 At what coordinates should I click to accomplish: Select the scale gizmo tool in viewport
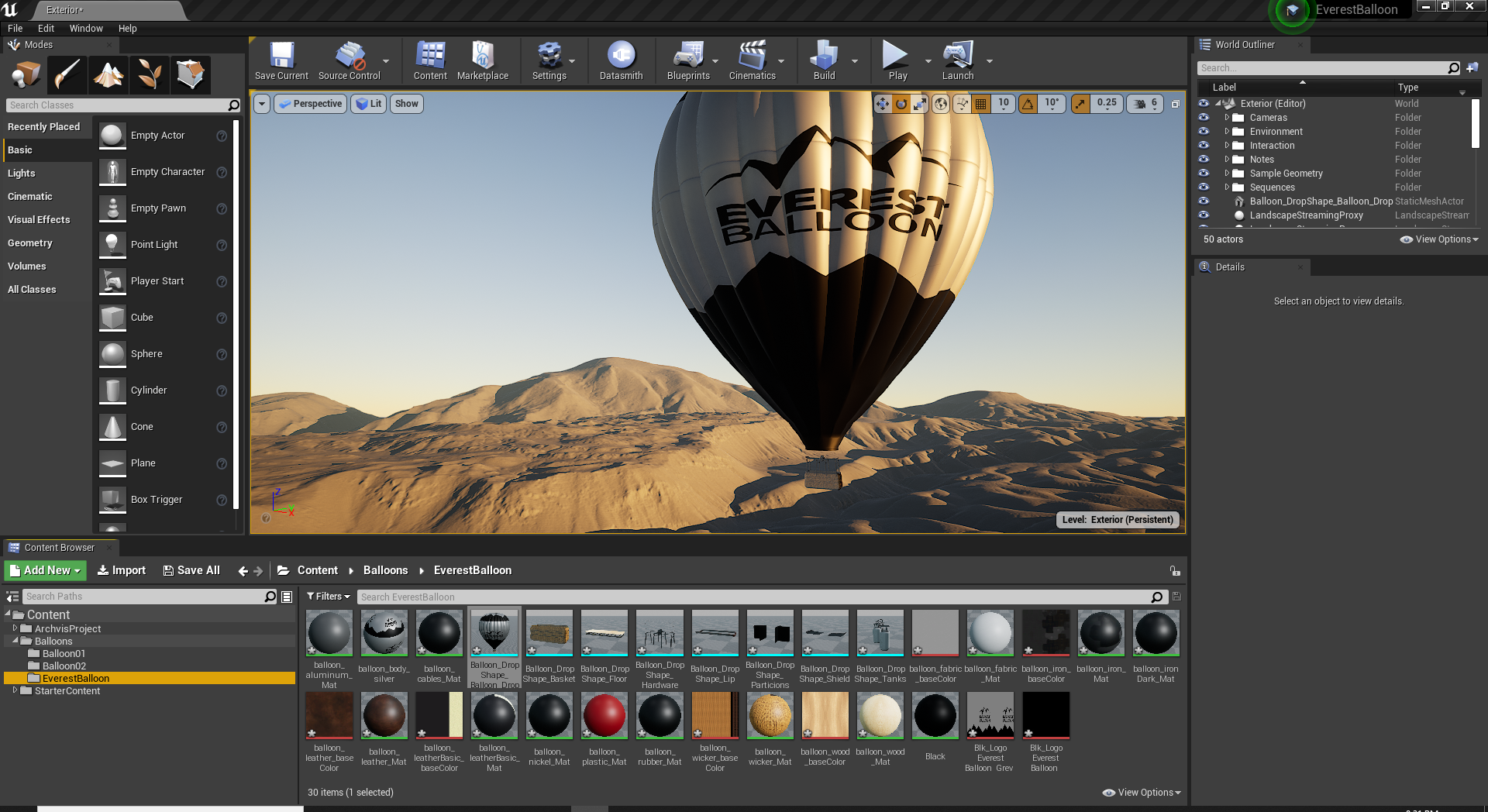[919, 104]
